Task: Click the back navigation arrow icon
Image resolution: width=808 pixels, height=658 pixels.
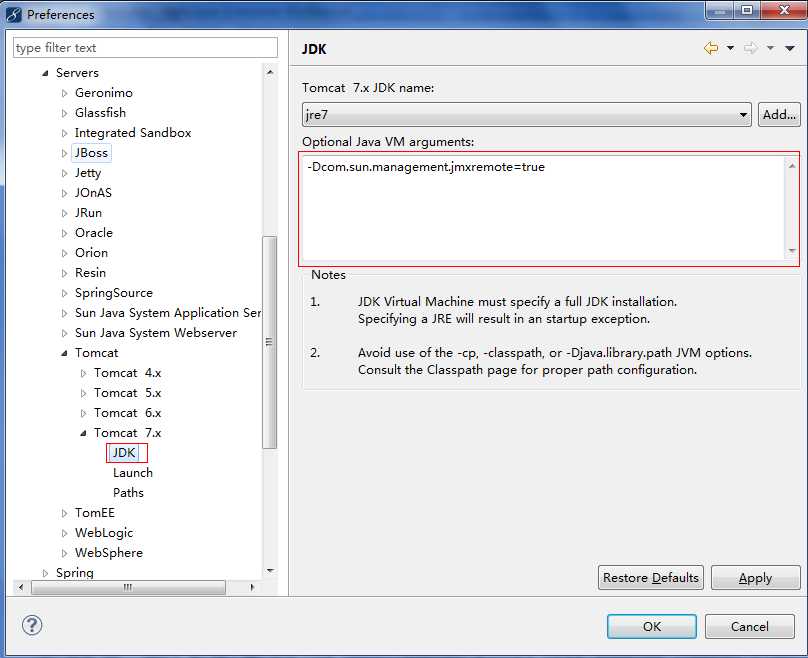Action: pyautogui.click(x=711, y=48)
